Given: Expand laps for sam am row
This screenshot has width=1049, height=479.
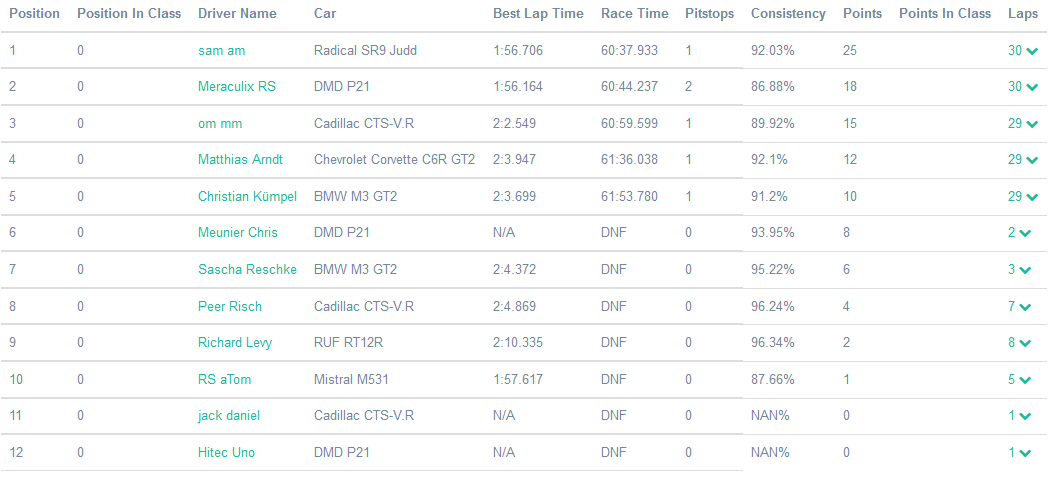Looking at the screenshot, I should 1031,51.
